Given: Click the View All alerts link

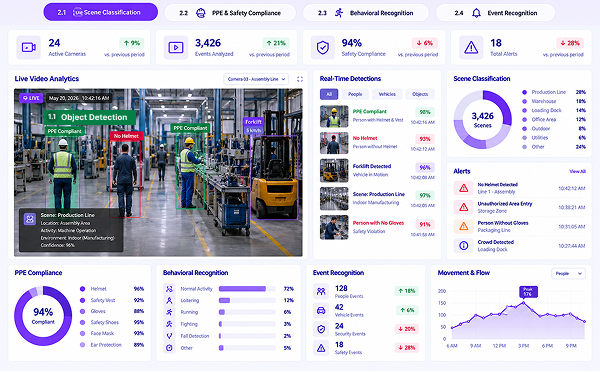Looking at the screenshot, I should [x=577, y=171].
